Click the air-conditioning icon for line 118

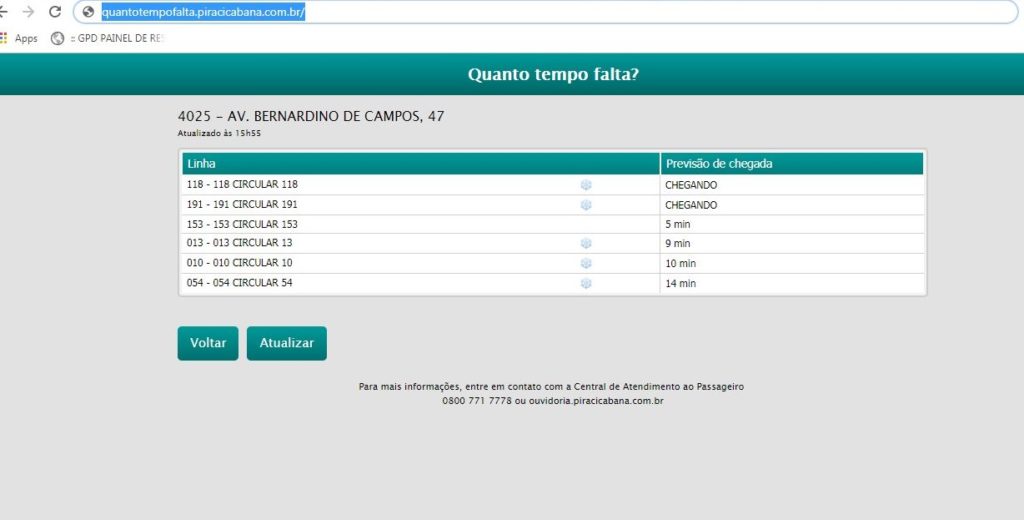586,185
